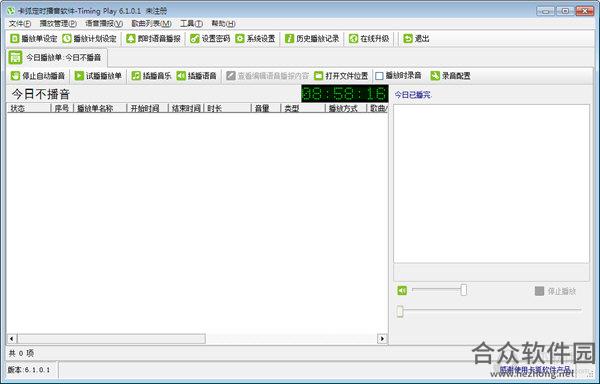Click the title bar application icon
Screen dimensions: 600x384
coord(11,10)
